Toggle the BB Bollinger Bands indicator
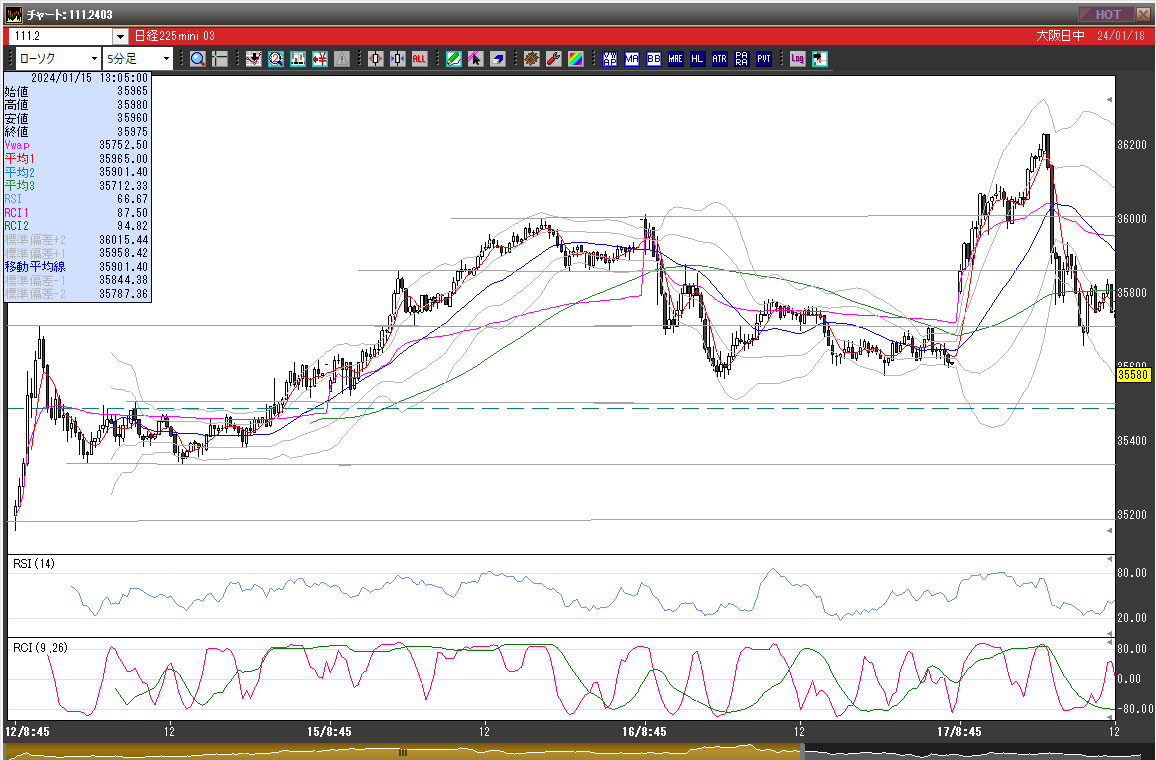Viewport: 1156px width, 760px height. click(654, 59)
